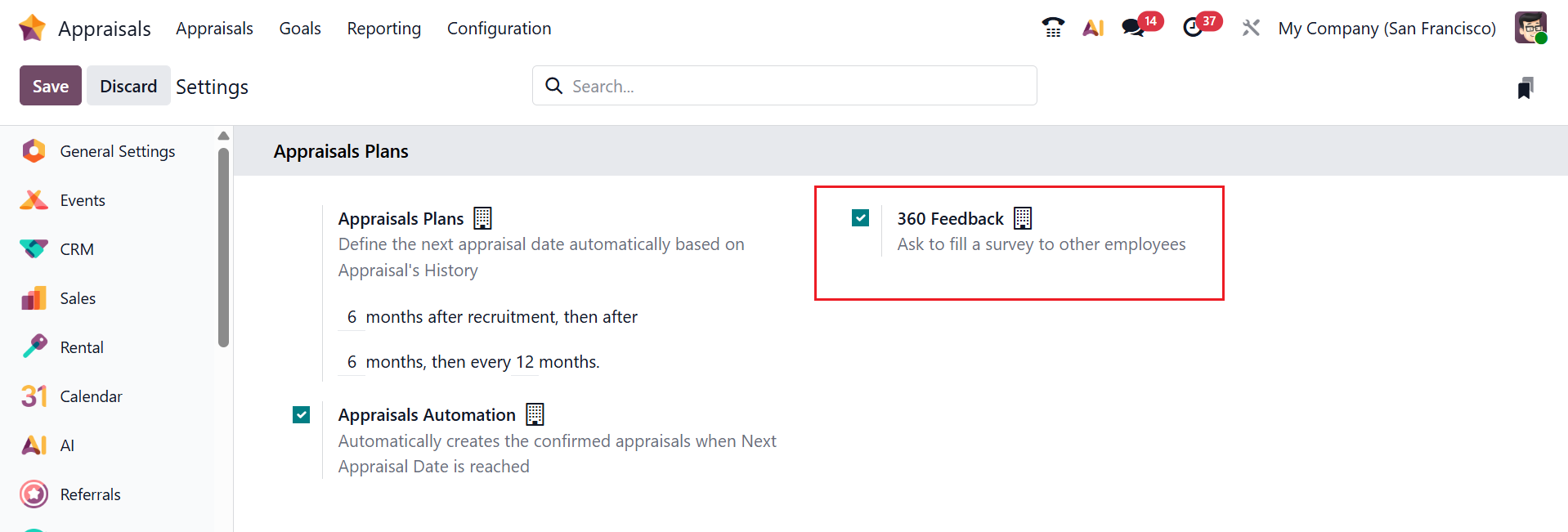Open the Configuration menu

[499, 29]
